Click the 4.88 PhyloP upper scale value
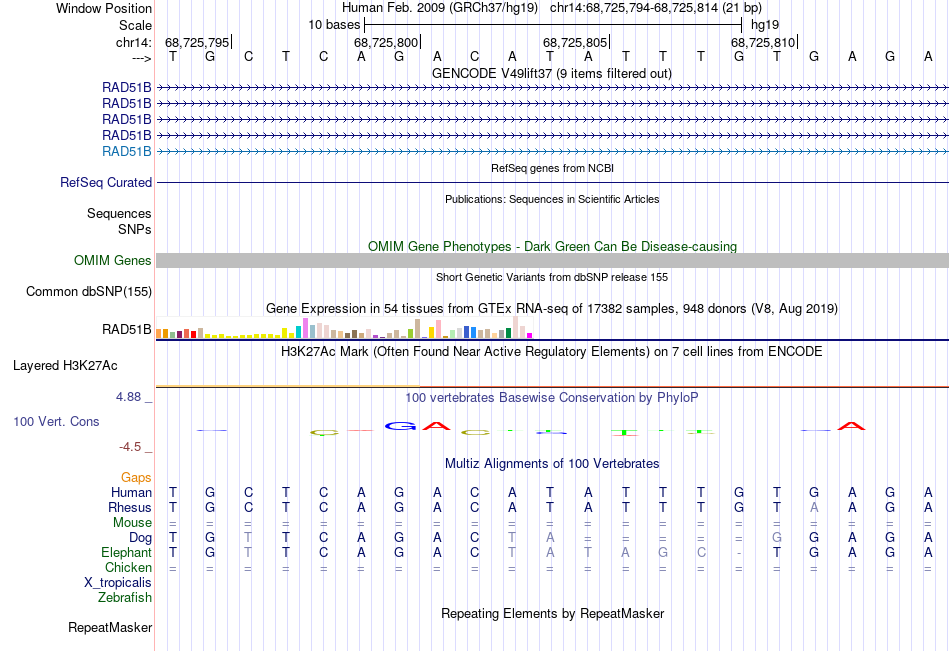Viewport: 950px width, 651px height. pos(128,397)
